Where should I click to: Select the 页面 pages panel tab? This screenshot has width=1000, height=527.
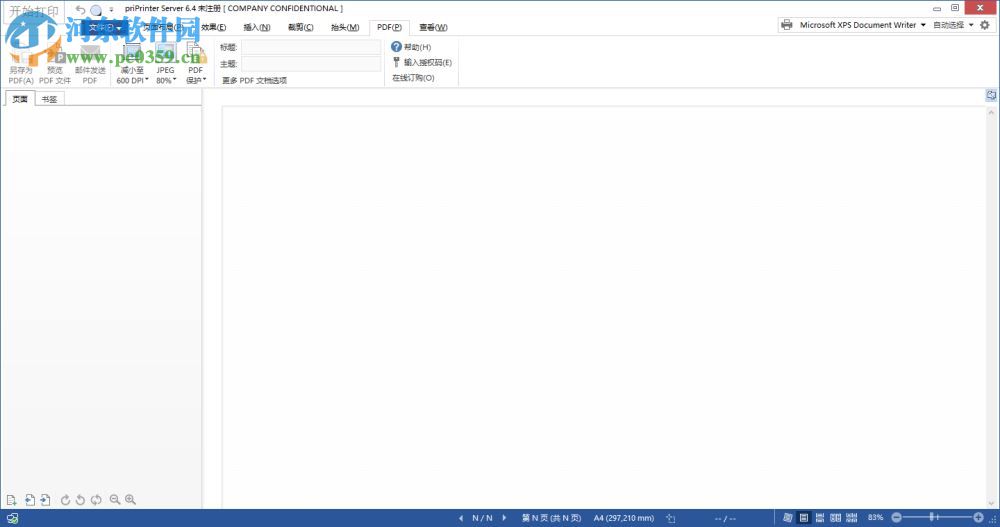(x=20, y=99)
